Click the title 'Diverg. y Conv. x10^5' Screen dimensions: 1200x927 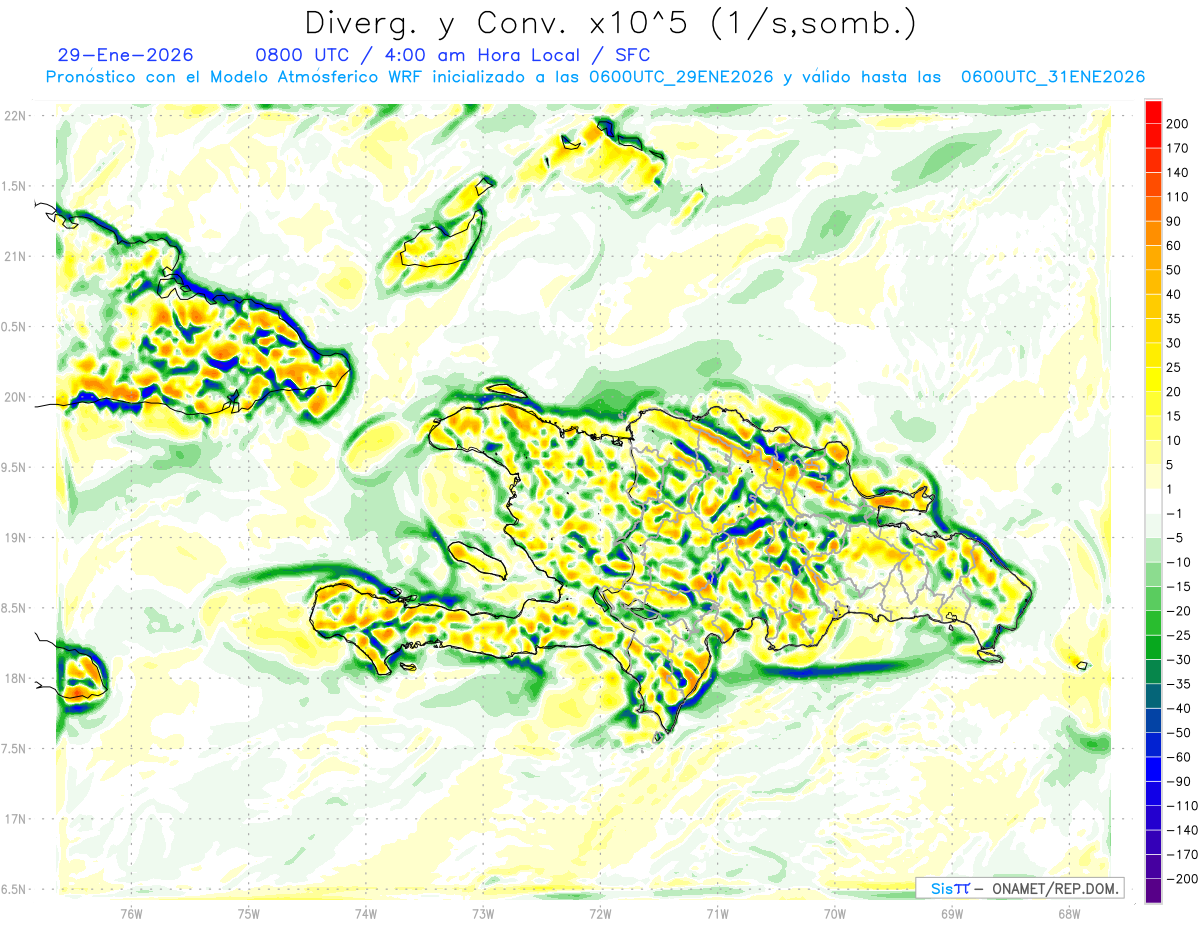pos(501,23)
